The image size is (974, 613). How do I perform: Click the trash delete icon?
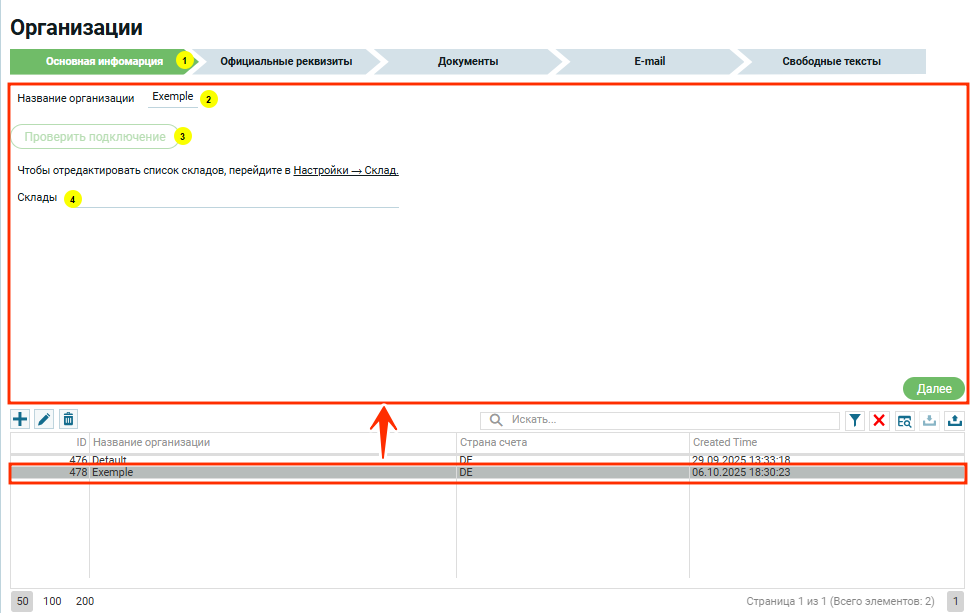(x=68, y=420)
